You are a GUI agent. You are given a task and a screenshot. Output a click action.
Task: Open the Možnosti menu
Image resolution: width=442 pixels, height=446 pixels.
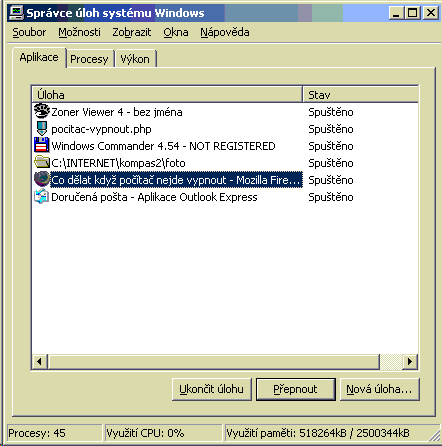(79, 32)
